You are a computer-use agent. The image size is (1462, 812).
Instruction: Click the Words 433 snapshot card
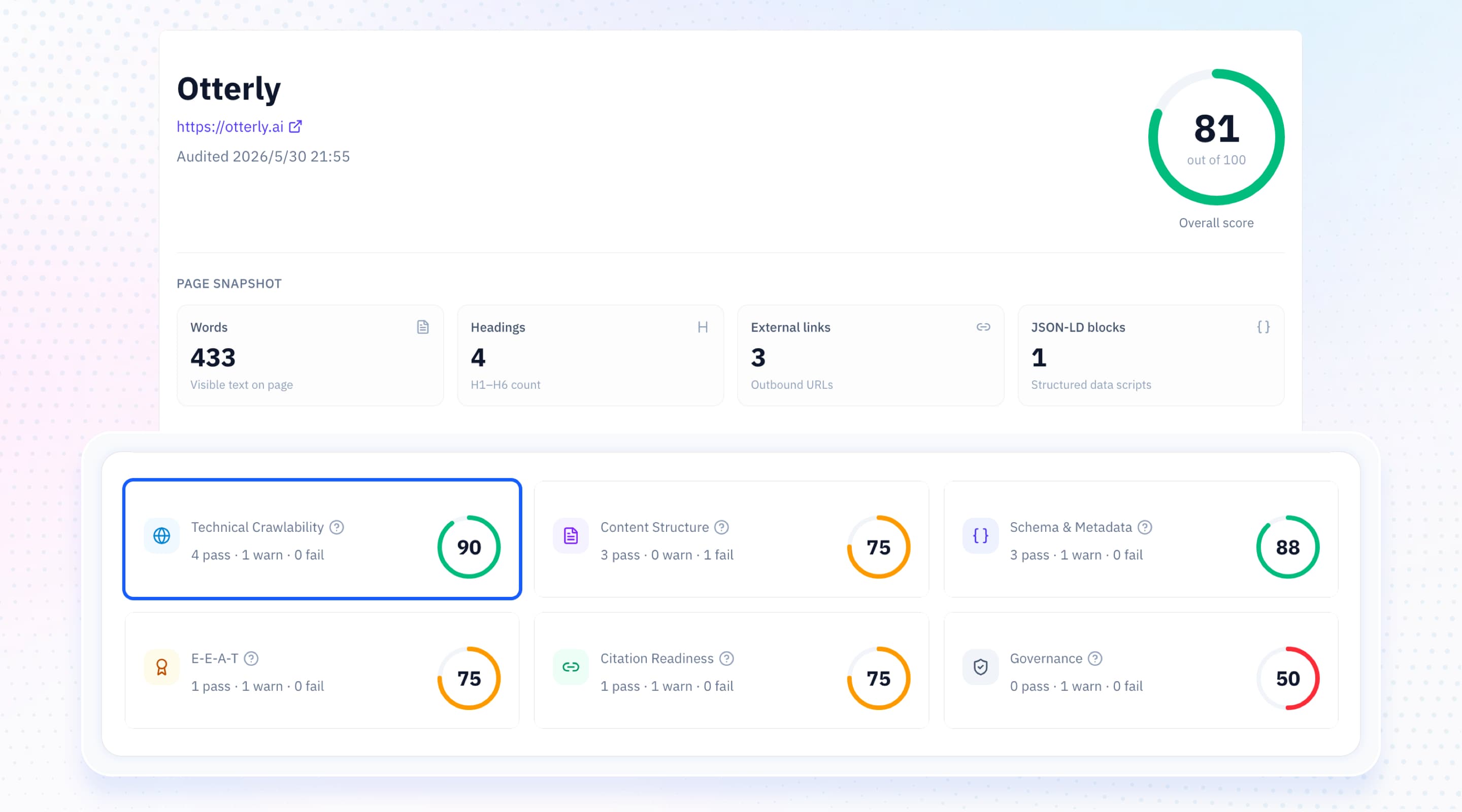click(310, 355)
